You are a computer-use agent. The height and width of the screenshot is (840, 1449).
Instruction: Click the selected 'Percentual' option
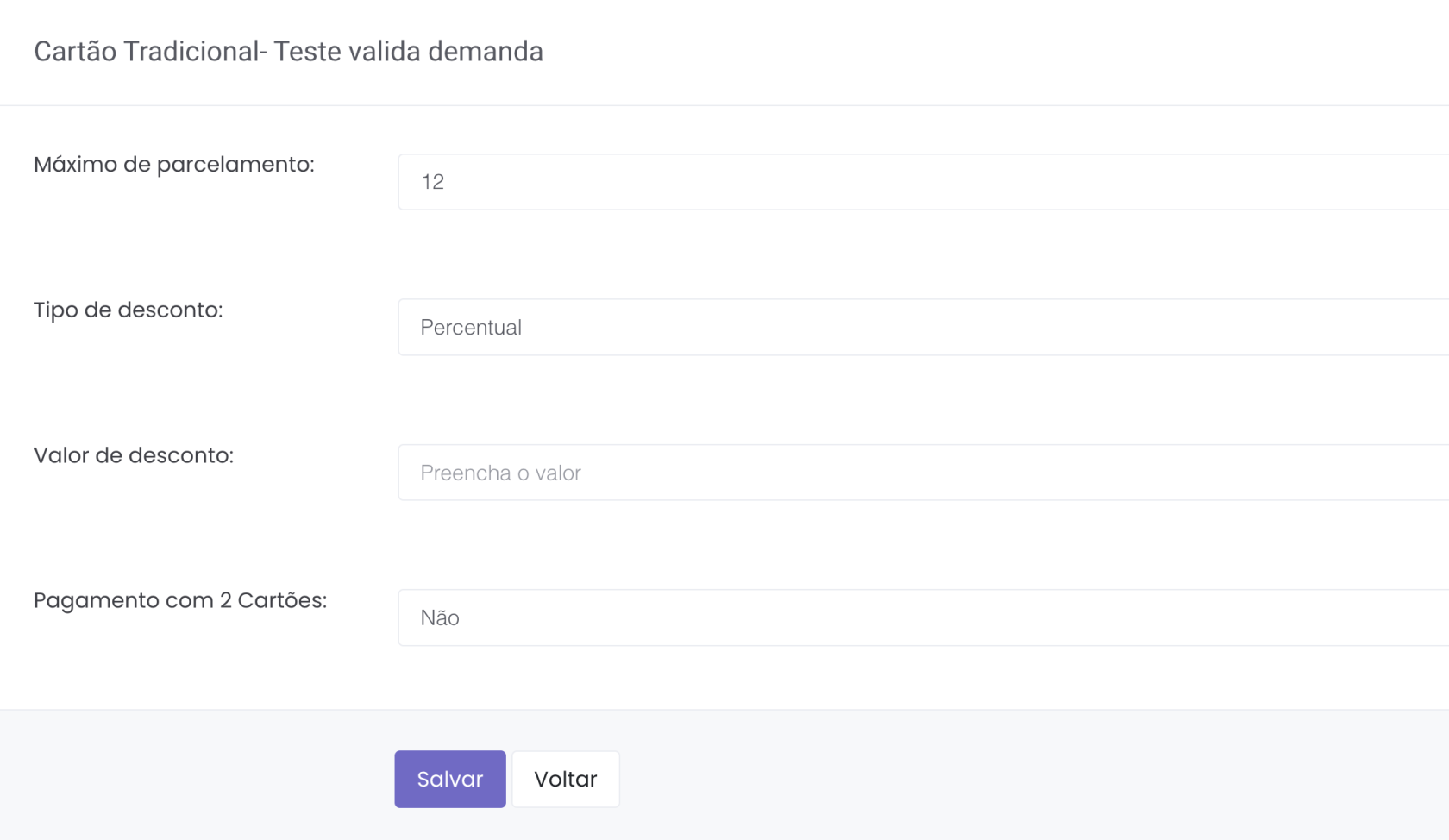(x=471, y=328)
